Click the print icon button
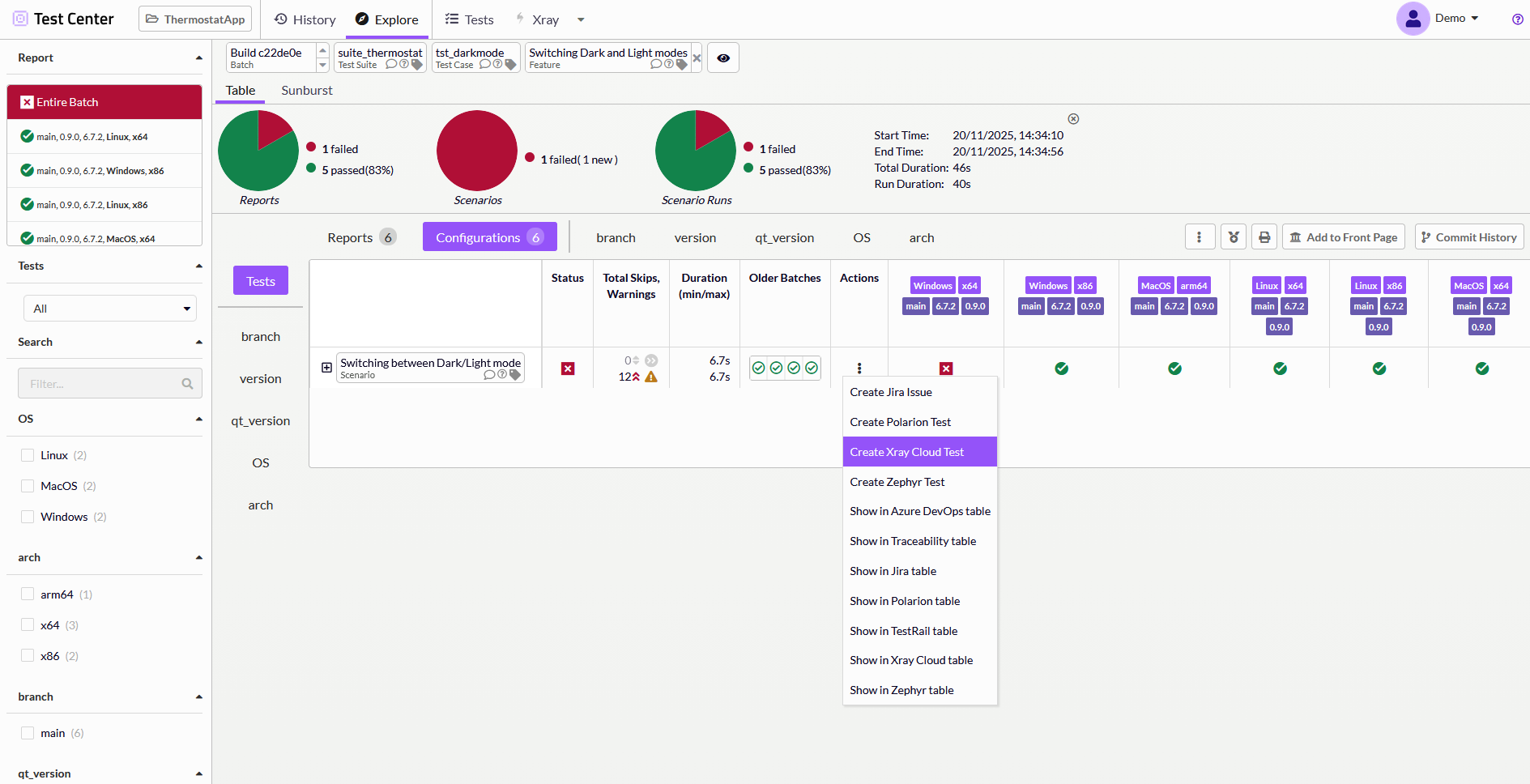 (1264, 237)
